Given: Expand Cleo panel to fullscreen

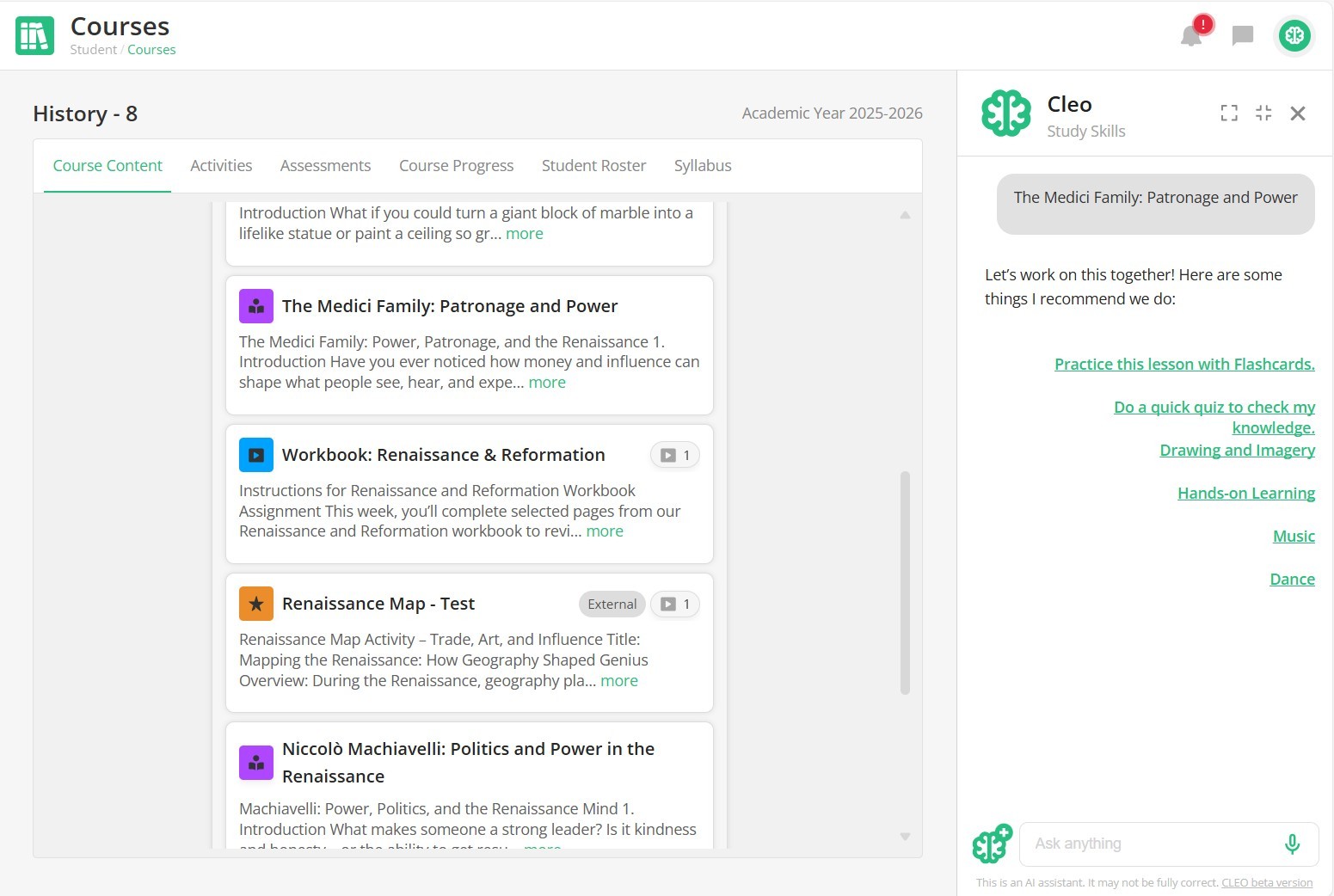Looking at the screenshot, I should tap(1229, 113).
